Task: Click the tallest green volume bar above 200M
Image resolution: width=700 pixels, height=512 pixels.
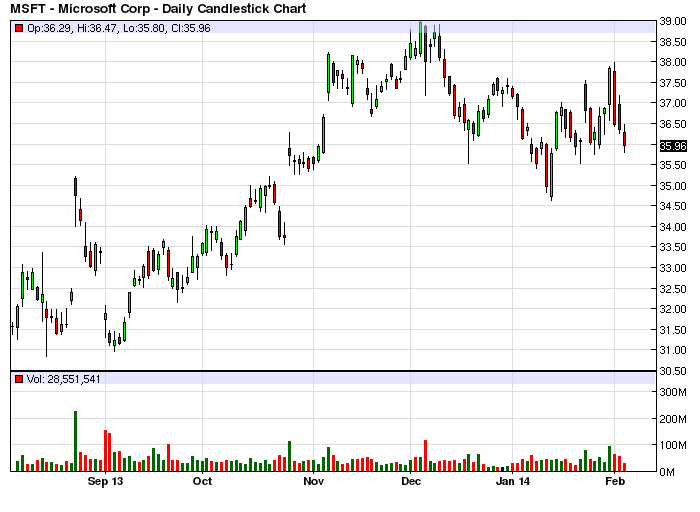Action: point(75,441)
